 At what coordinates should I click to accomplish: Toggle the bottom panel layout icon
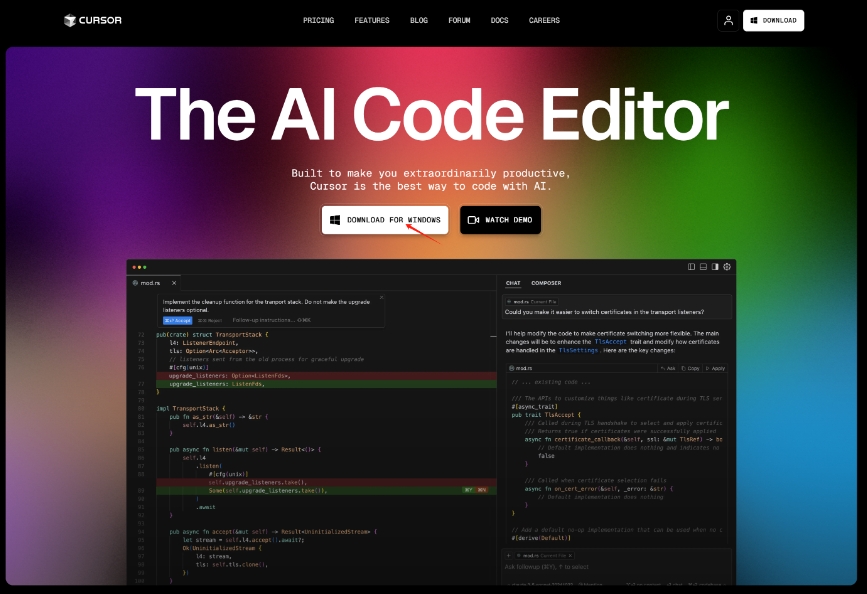coord(703,267)
